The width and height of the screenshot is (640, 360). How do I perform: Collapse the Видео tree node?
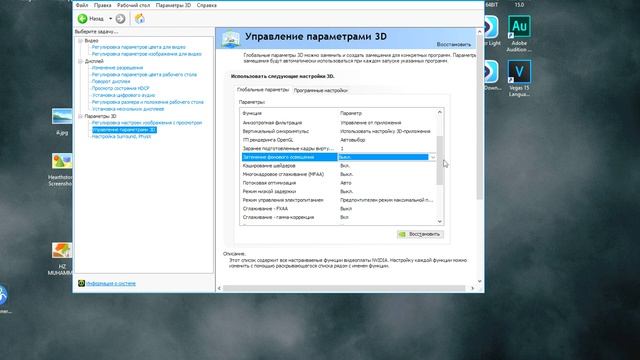(x=80, y=41)
